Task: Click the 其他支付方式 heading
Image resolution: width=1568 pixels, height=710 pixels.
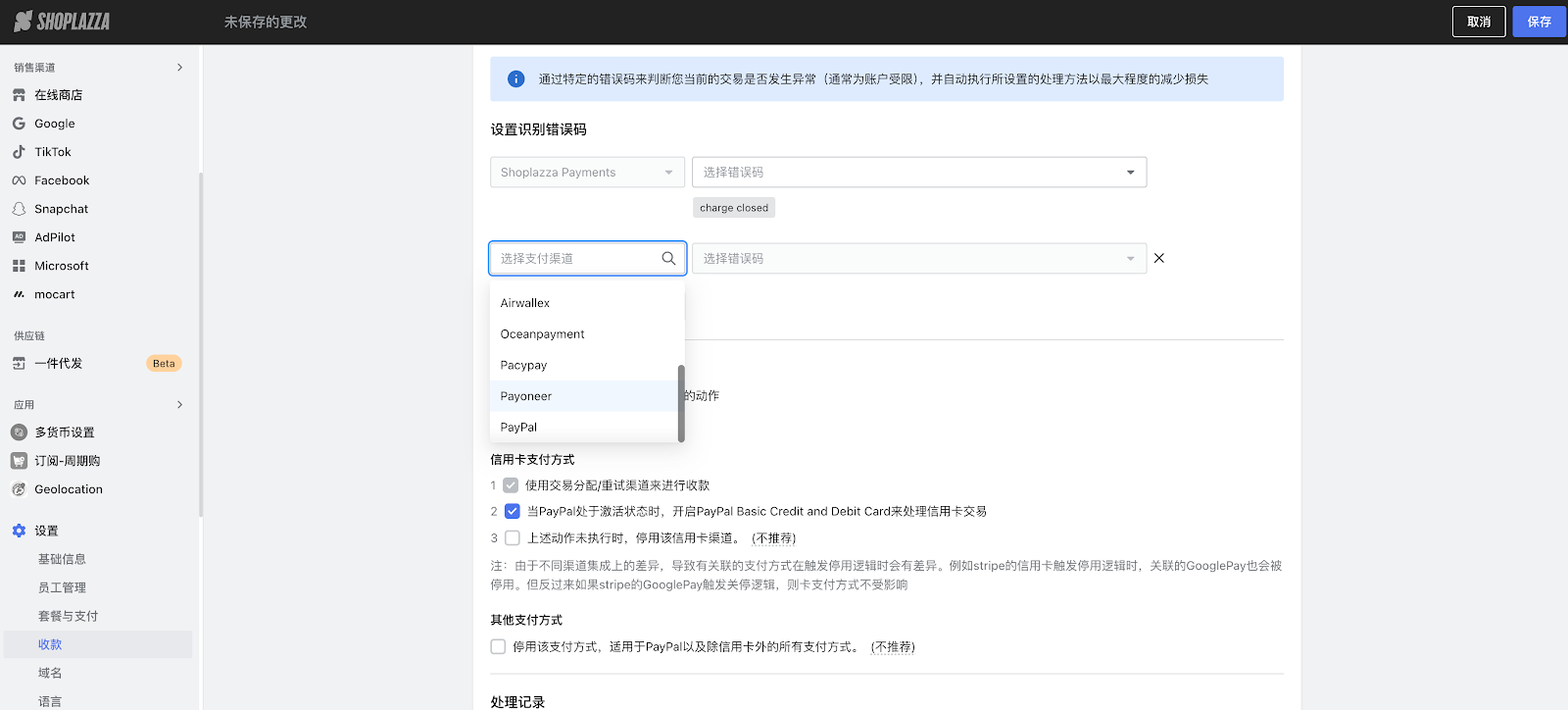Action: [526, 620]
